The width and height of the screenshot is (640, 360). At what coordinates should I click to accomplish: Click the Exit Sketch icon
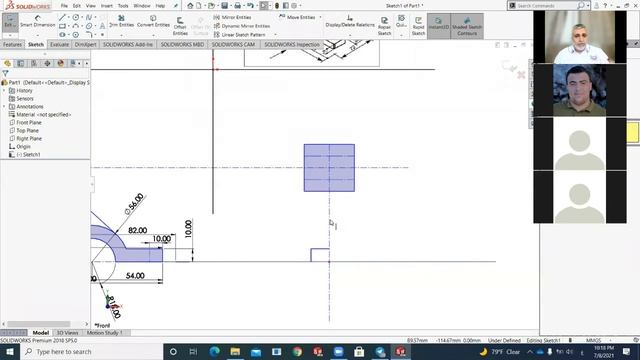9,21
